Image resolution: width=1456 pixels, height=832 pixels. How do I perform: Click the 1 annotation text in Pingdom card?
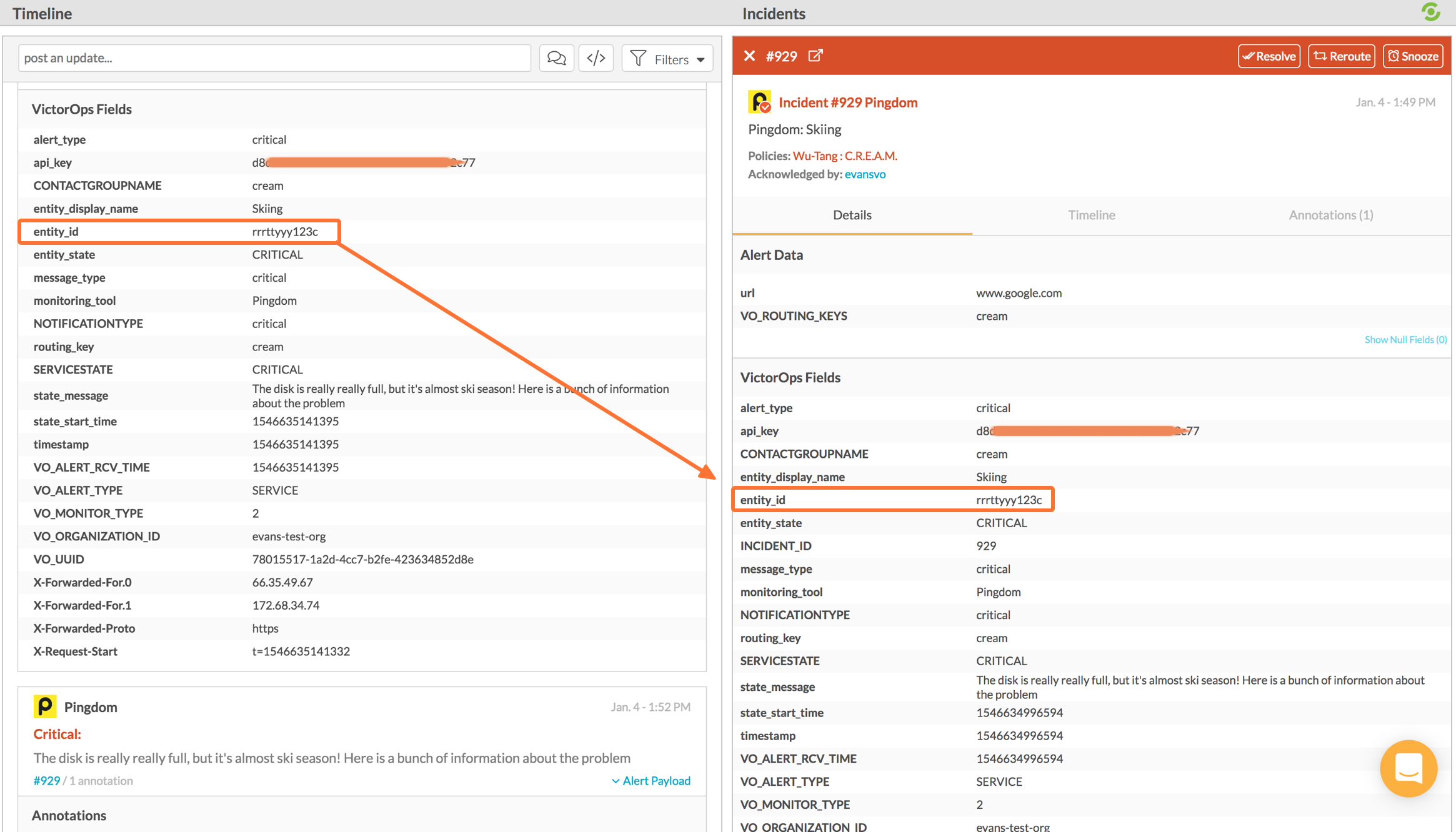[x=101, y=781]
